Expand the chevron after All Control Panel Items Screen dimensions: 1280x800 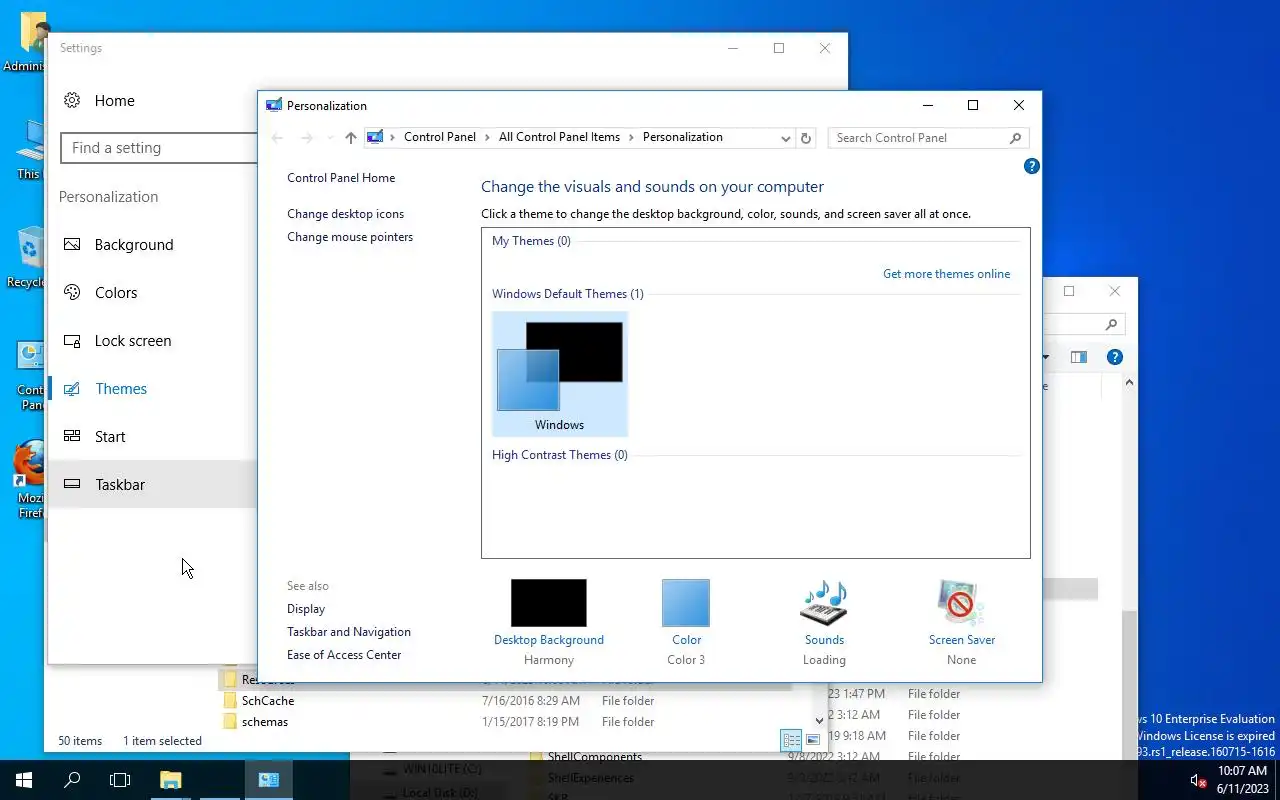point(631,137)
